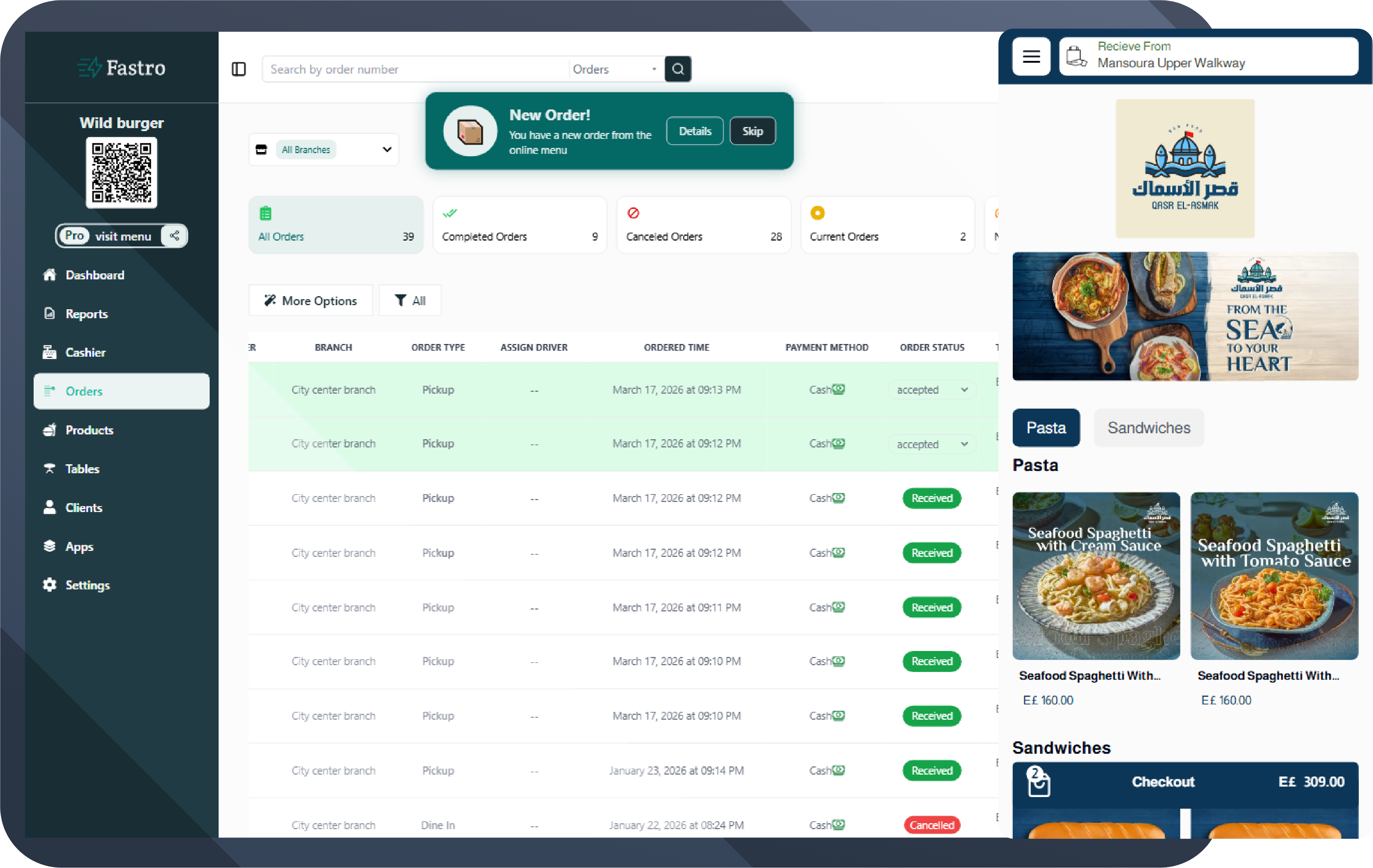
Task: Collapse the sidebar with the panel toggle
Action: point(239,69)
